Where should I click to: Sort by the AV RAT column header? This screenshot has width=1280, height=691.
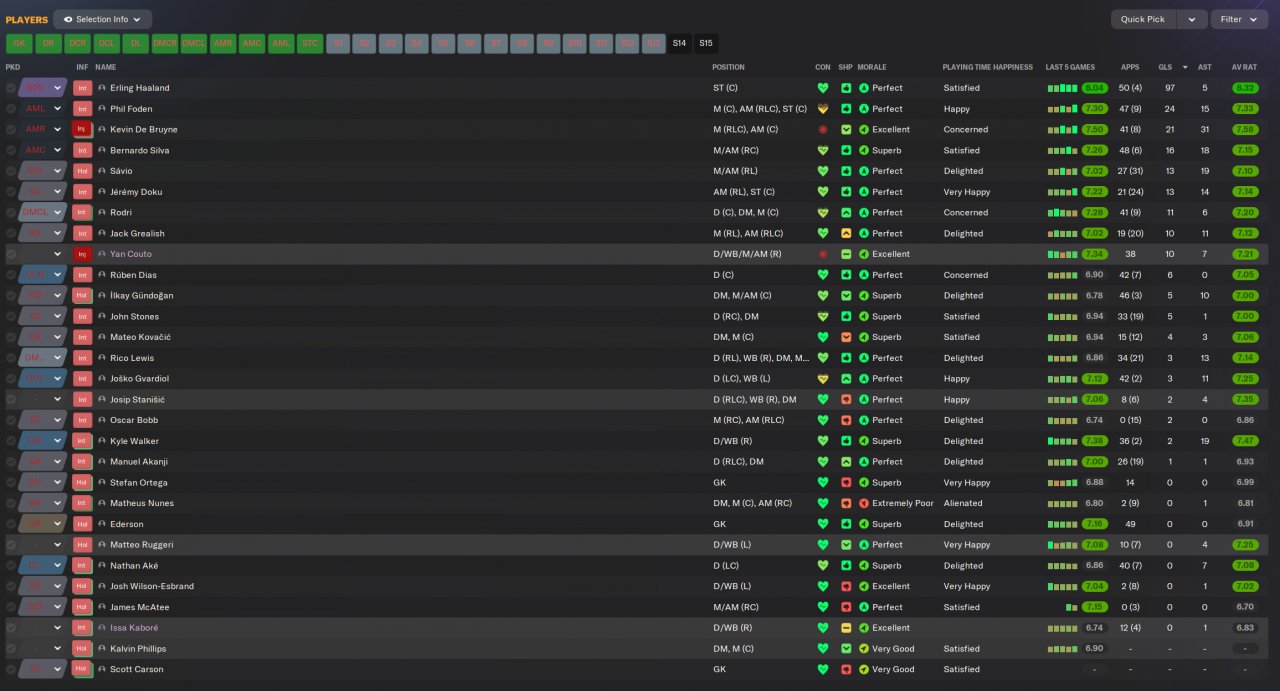click(x=1244, y=67)
